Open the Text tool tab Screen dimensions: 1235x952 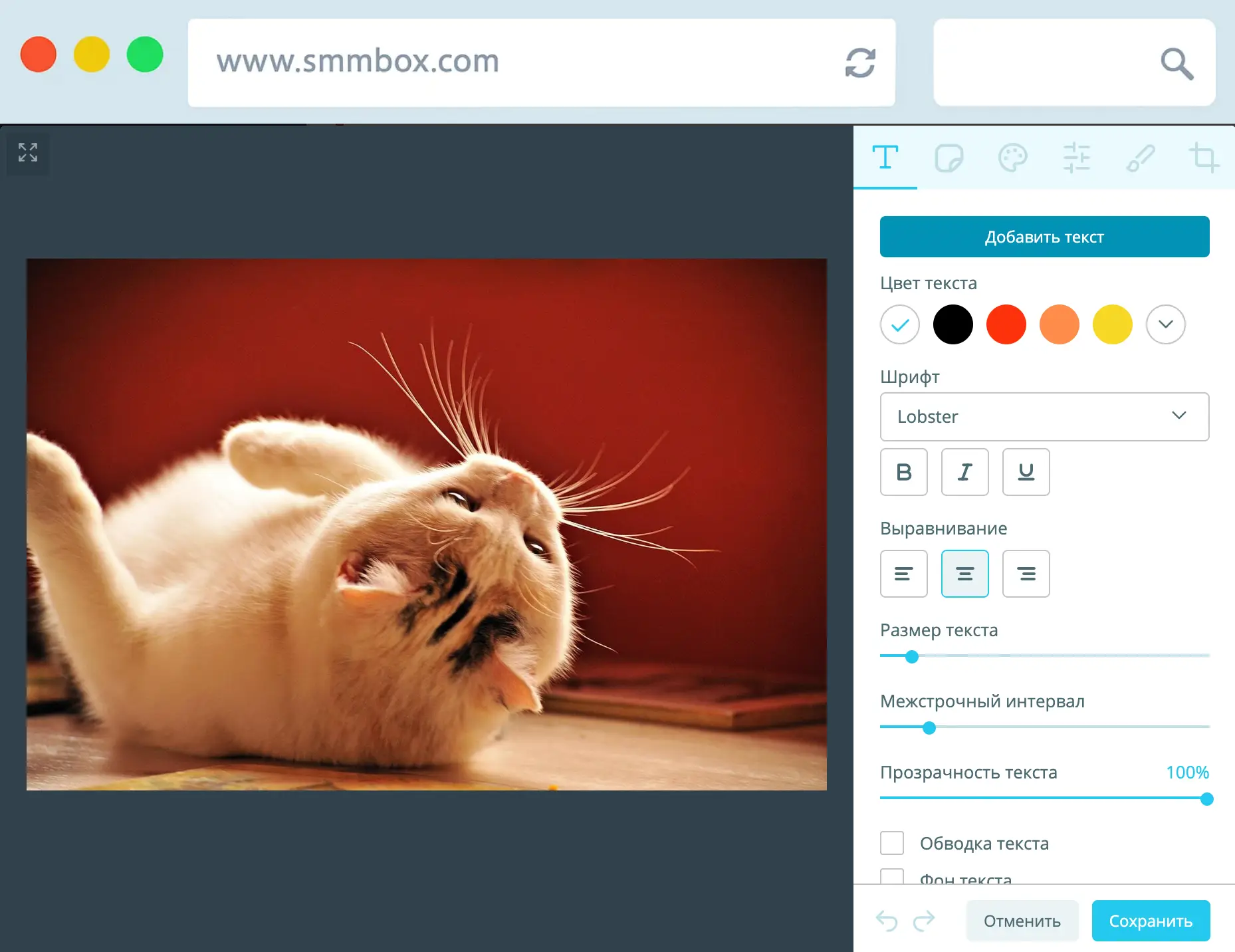(x=885, y=158)
